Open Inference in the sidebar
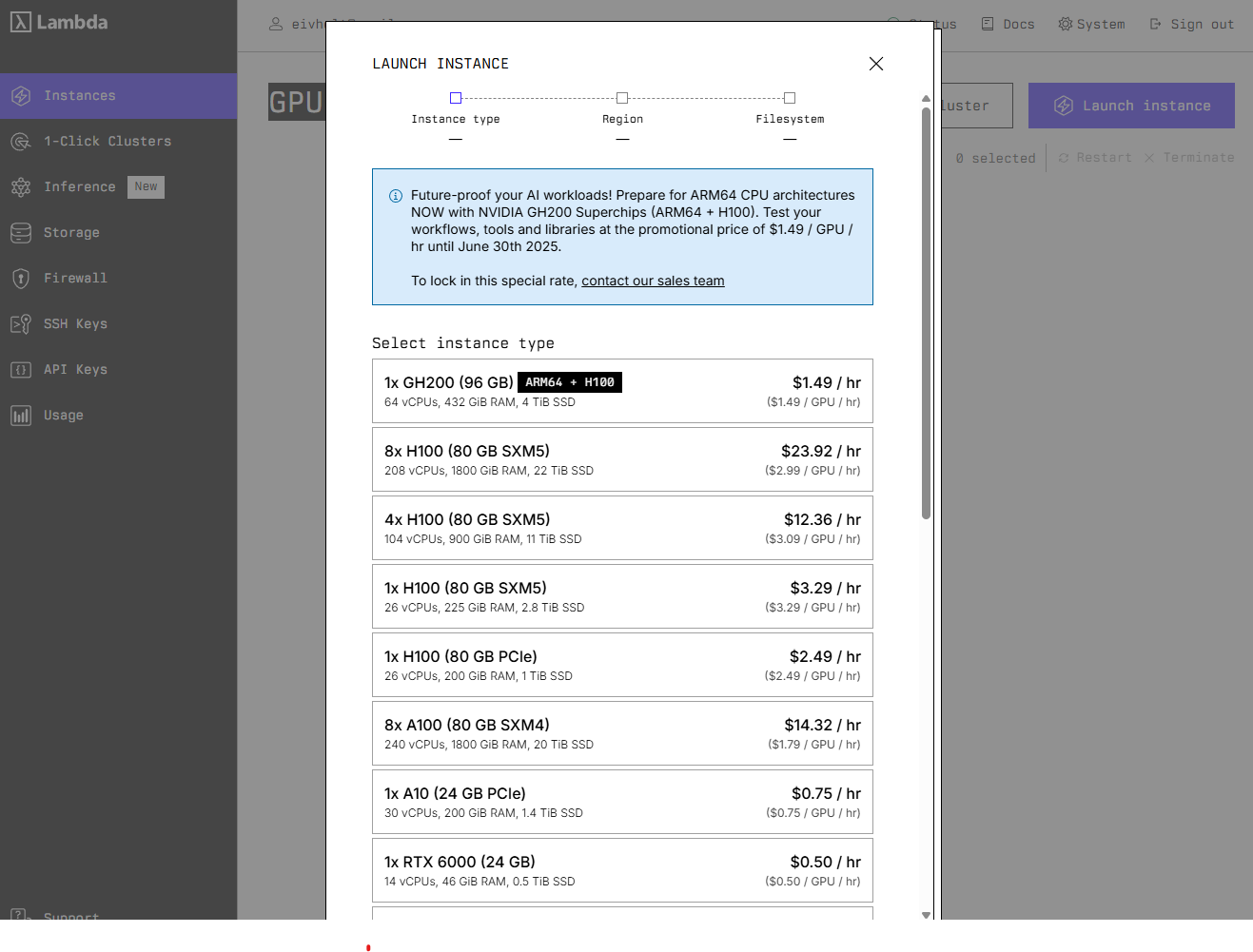The width and height of the screenshot is (1253, 952). click(x=118, y=187)
